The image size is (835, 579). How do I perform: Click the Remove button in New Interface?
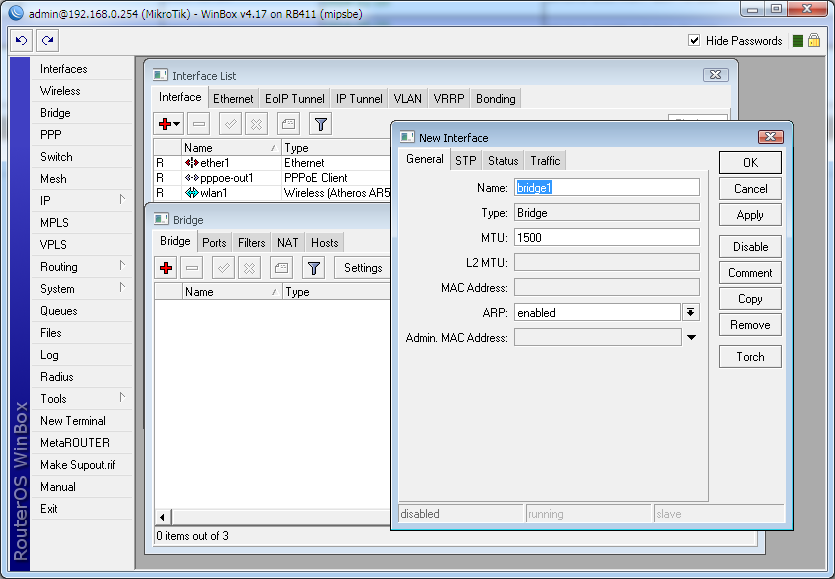[750, 325]
